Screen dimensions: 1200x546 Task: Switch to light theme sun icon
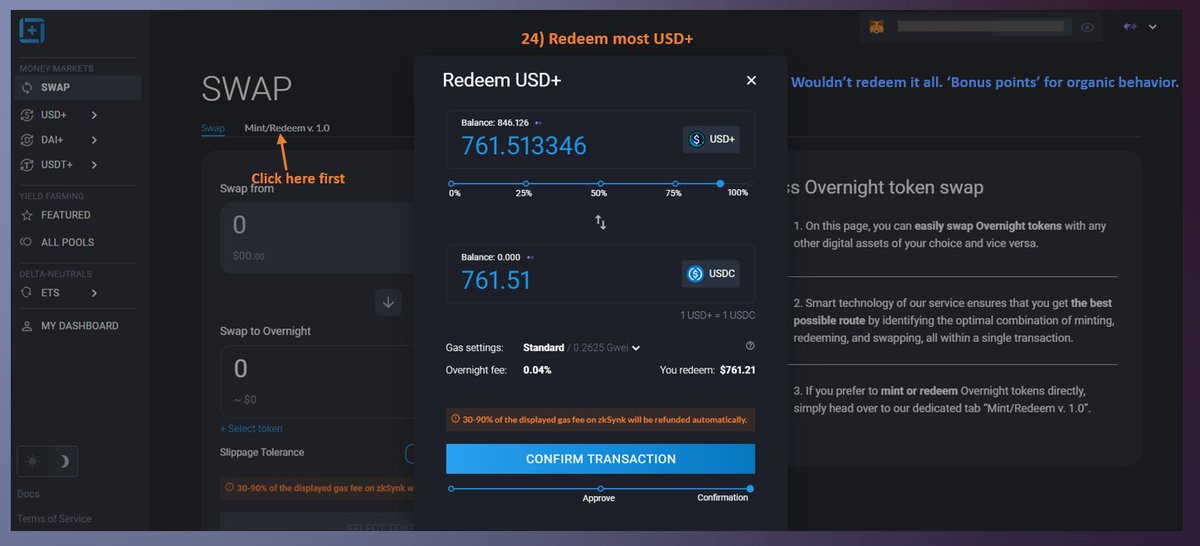click(x=33, y=461)
